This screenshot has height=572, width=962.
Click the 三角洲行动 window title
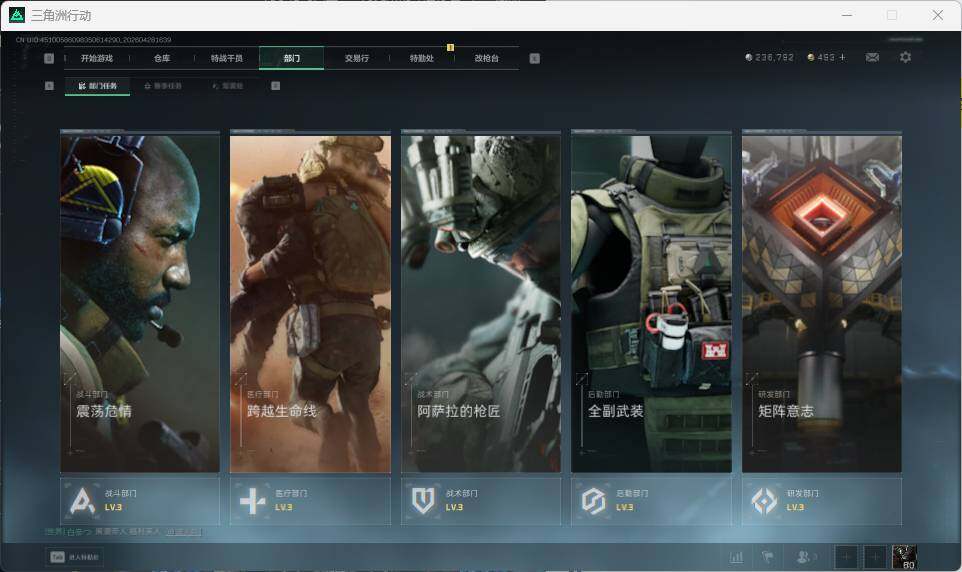point(61,15)
